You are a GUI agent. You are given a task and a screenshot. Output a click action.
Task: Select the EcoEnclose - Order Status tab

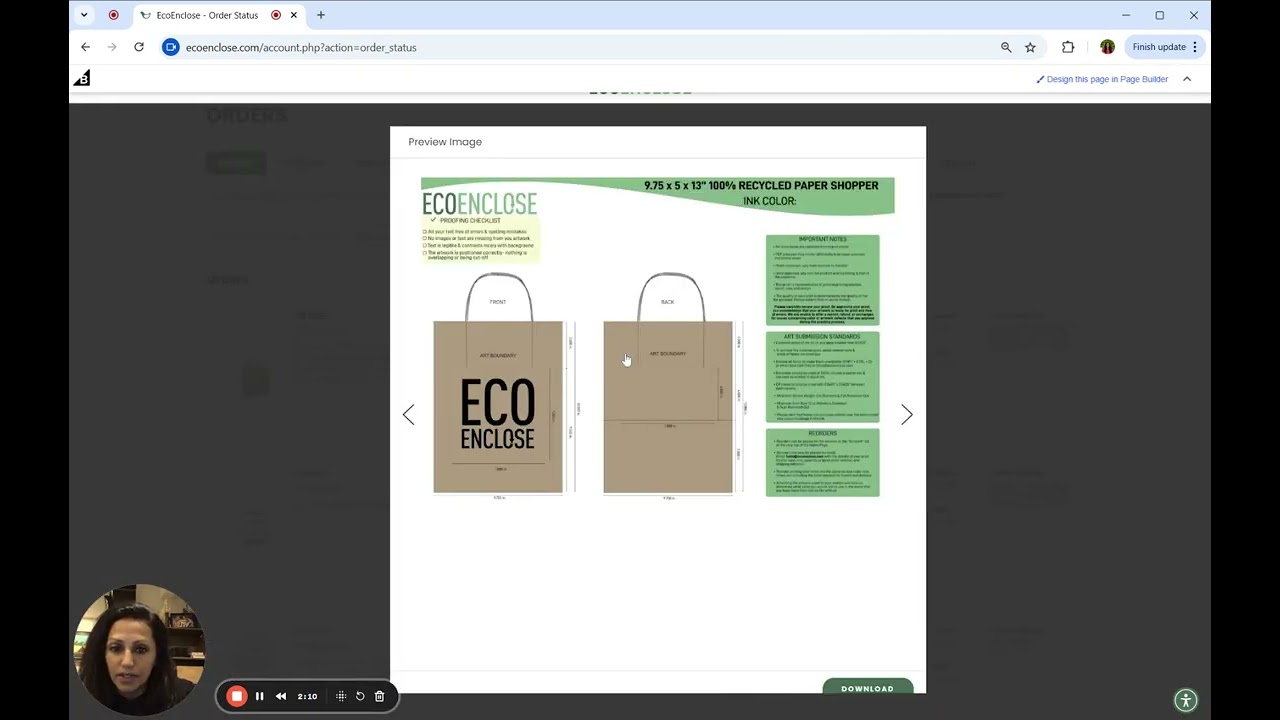coord(207,15)
